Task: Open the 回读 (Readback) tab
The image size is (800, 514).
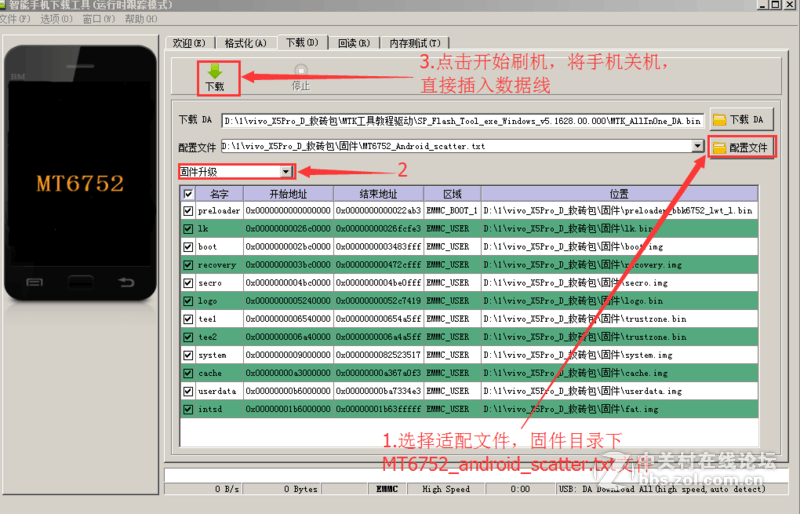Action: [354, 43]
